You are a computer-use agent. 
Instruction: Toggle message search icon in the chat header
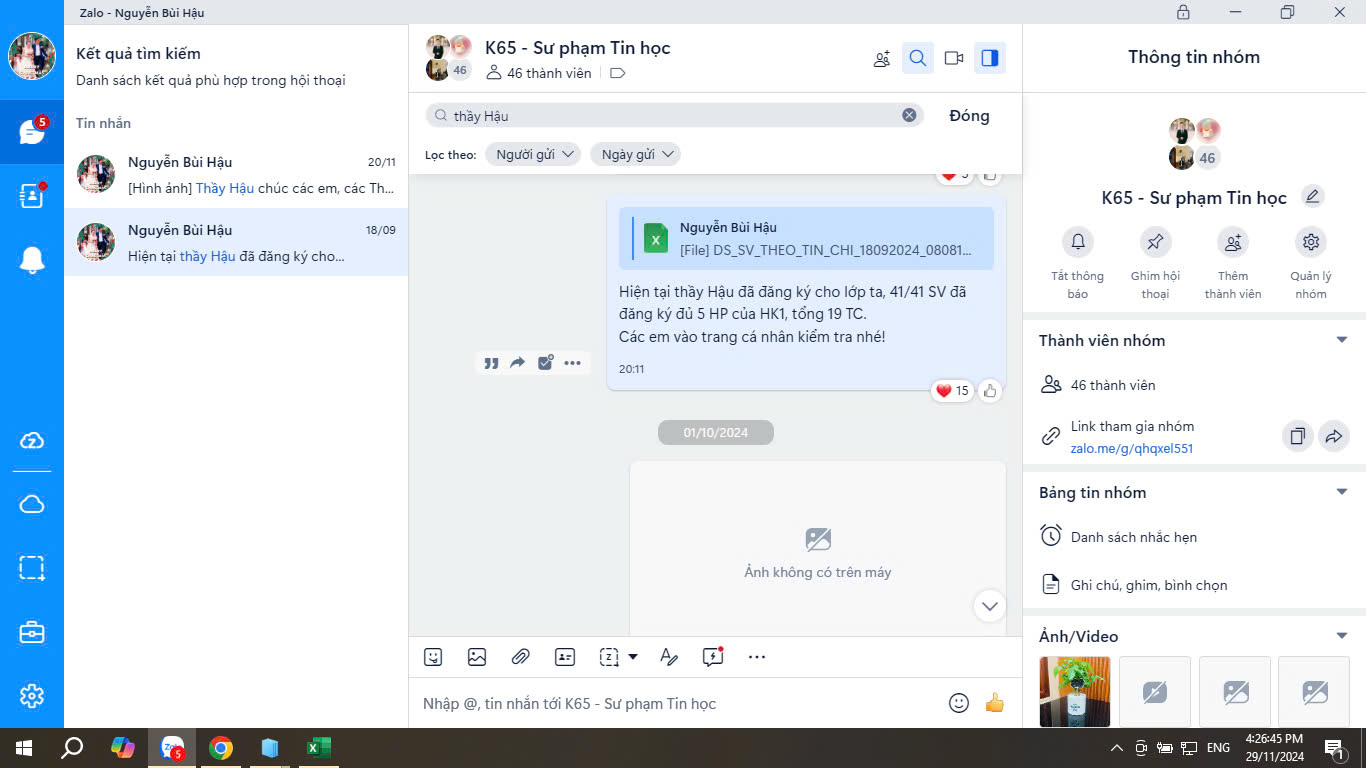[918, 58]
